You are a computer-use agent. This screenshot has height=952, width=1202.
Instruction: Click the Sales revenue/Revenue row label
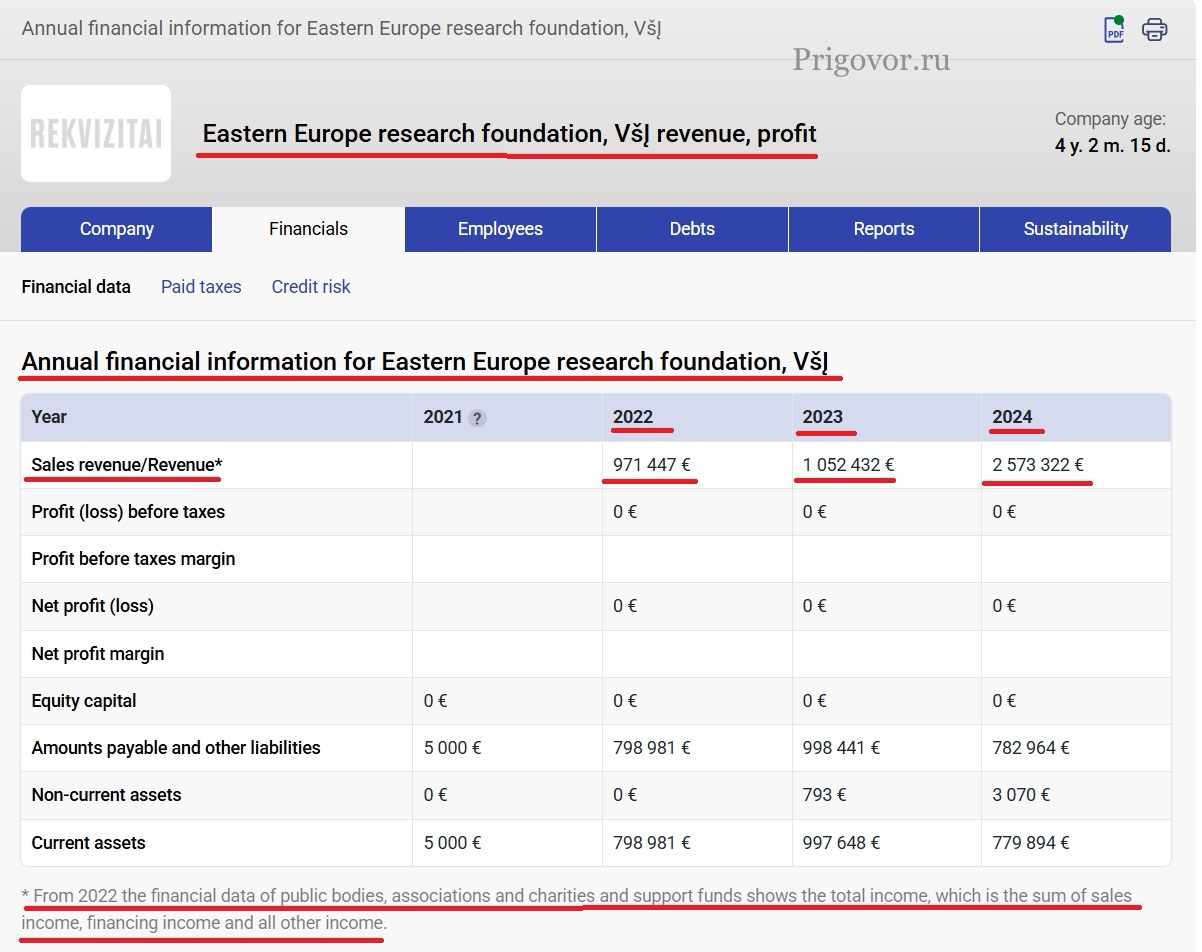(127, 464)
